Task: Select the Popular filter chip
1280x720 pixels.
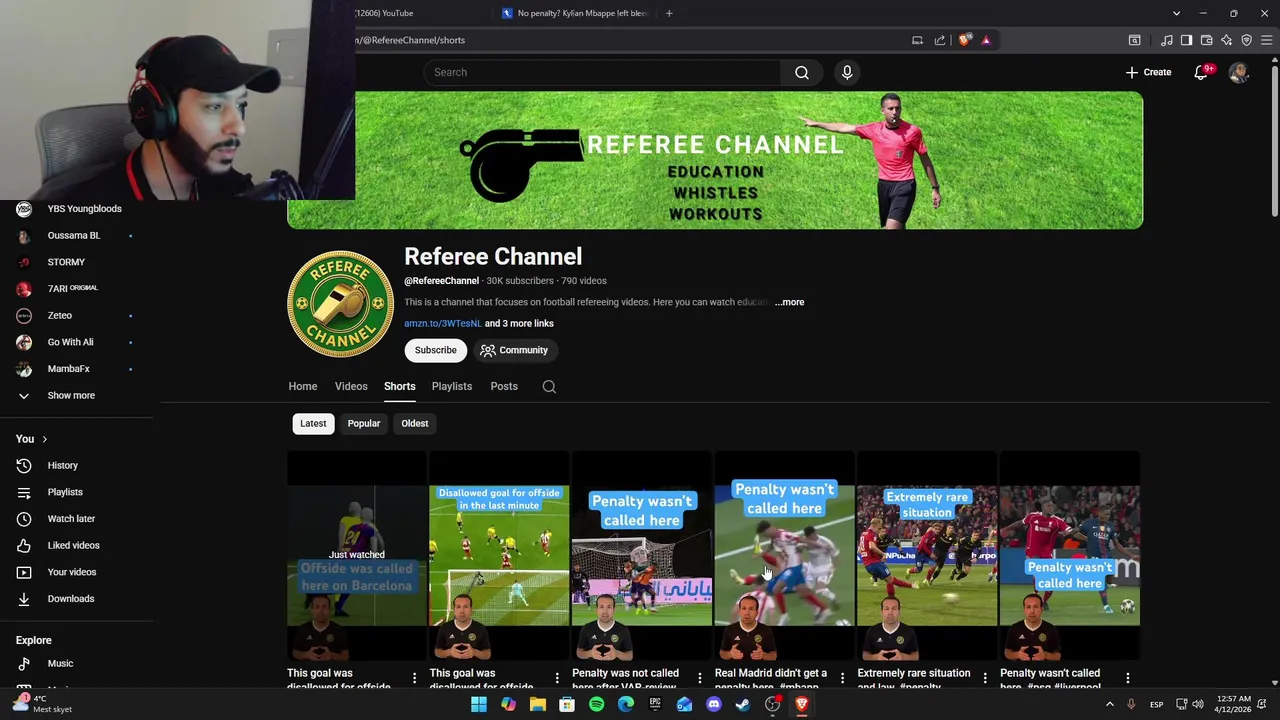Action: coord(364,423)
